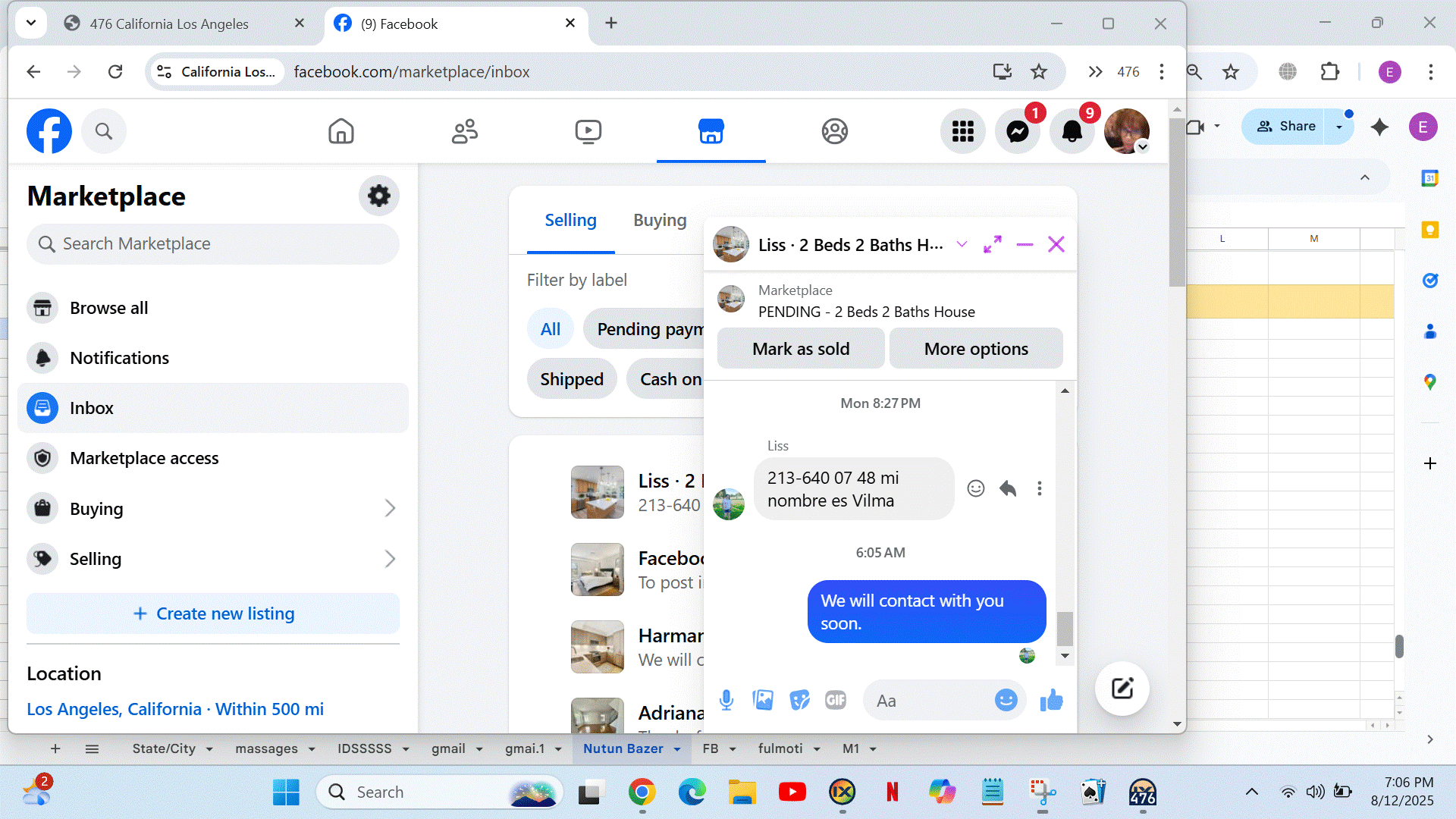Expand the Selling sidebar section
The width and height of the screenshot is (1456, 819).
pyautogui.click(x=390, y=559)
